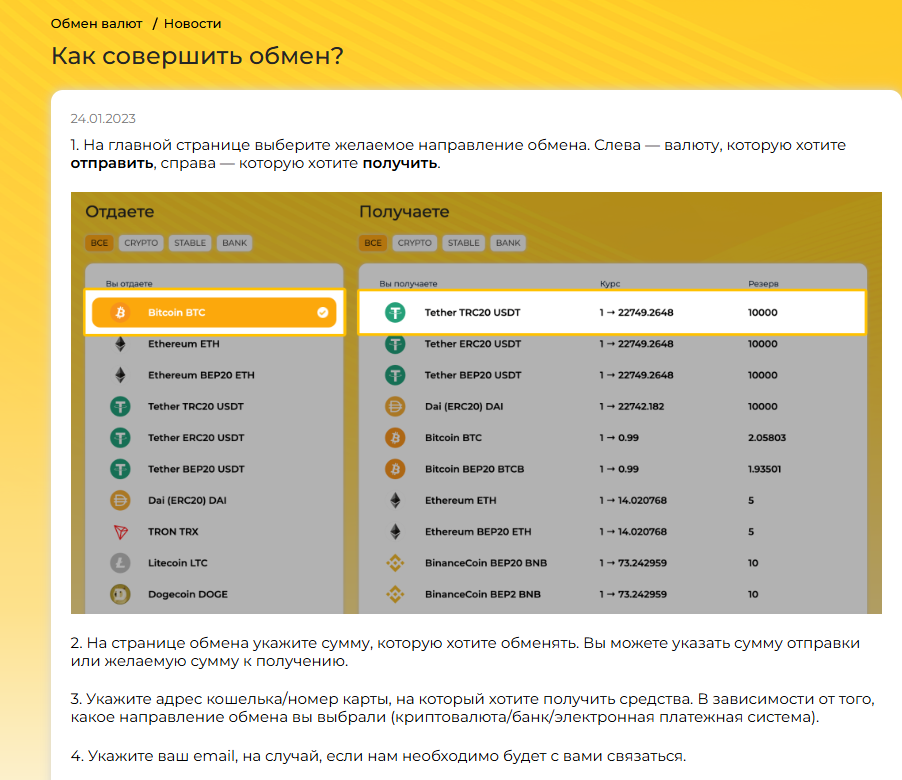Select Ethereum ETH diamond icon under Отдаете
Screen dimensions: 902x780
[x=120, y=344]
